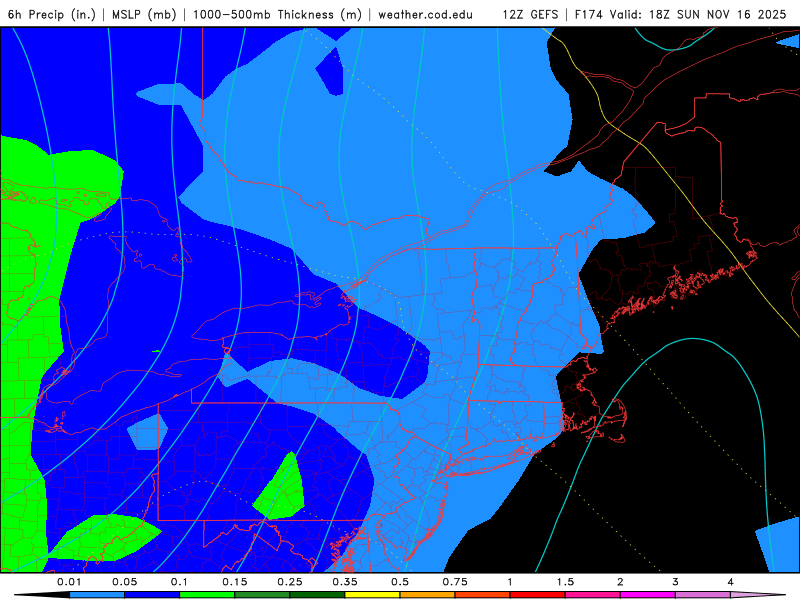Click the magenta 2–3 legend swatch
Viewport: 800px width, 600px height.
pos(648,595)
